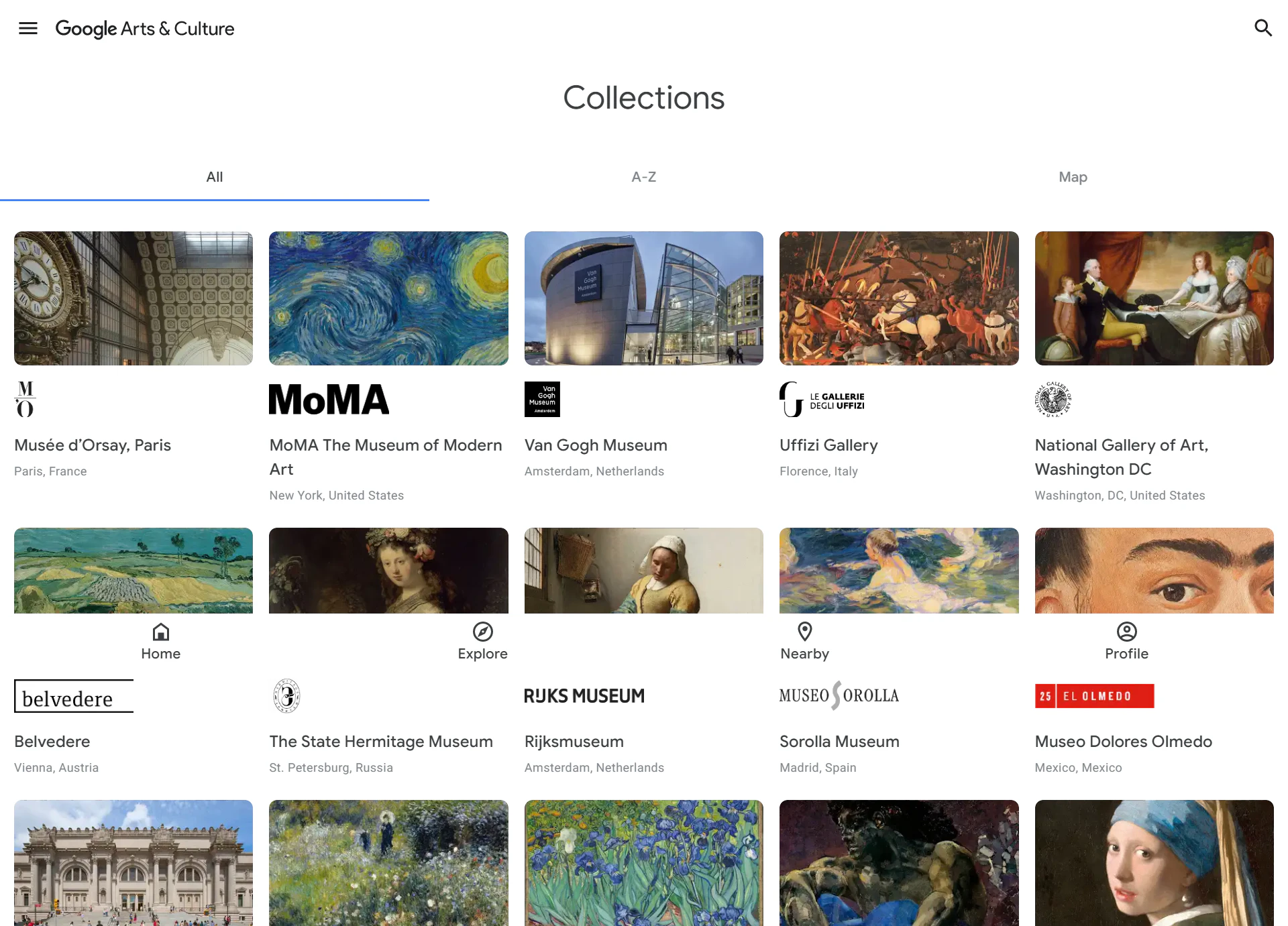Open the hamburger navigation menu

[x=28, y=28]
